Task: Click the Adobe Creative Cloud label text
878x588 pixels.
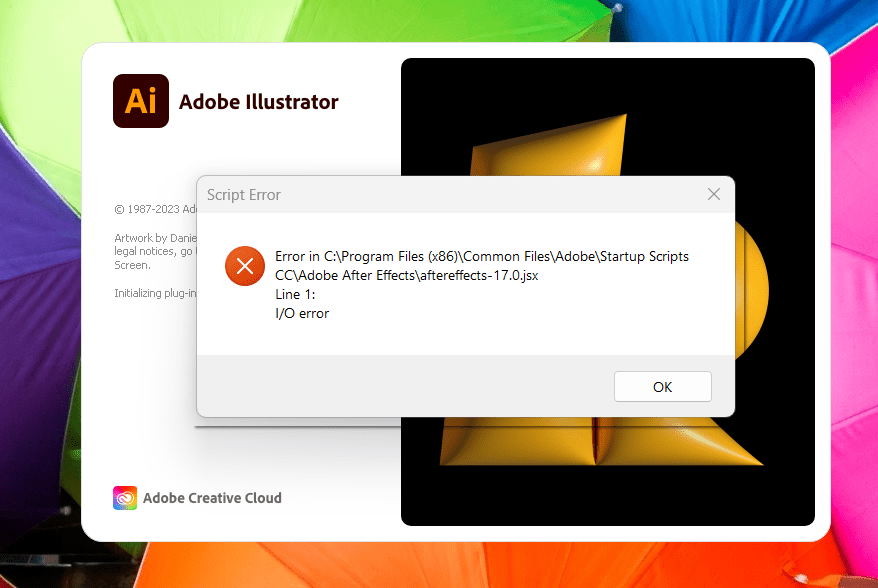Action: 213,497
